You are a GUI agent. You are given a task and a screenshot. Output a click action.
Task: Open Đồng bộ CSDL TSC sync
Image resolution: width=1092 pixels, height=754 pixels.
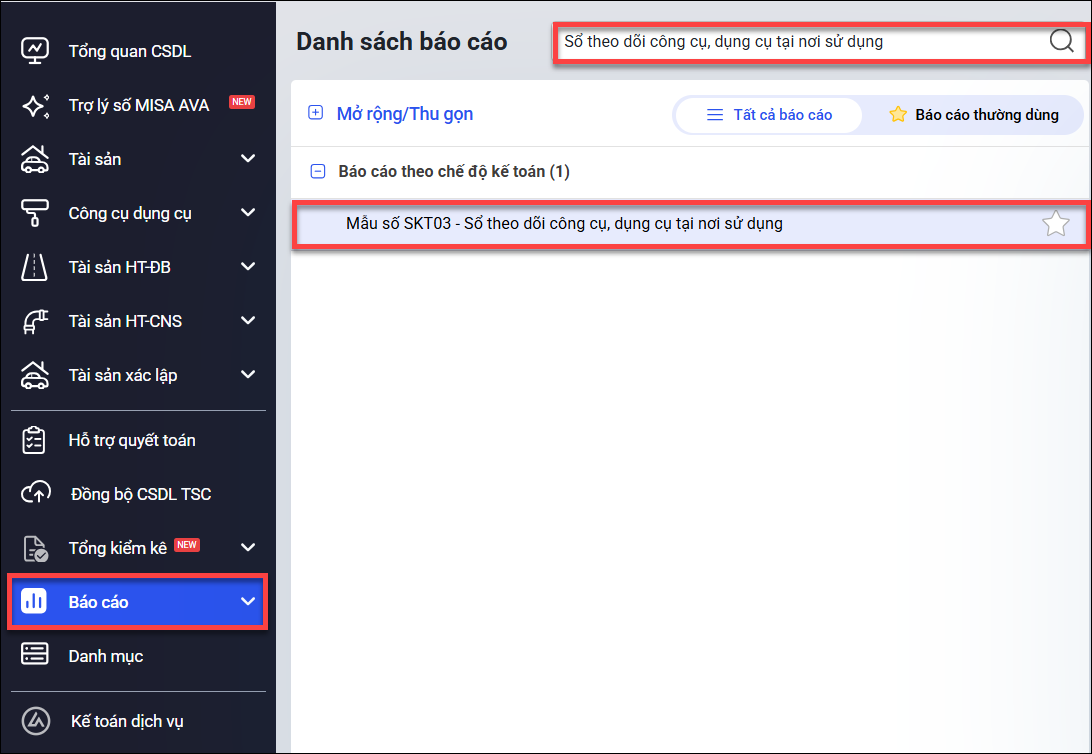(x=140, y=494)
